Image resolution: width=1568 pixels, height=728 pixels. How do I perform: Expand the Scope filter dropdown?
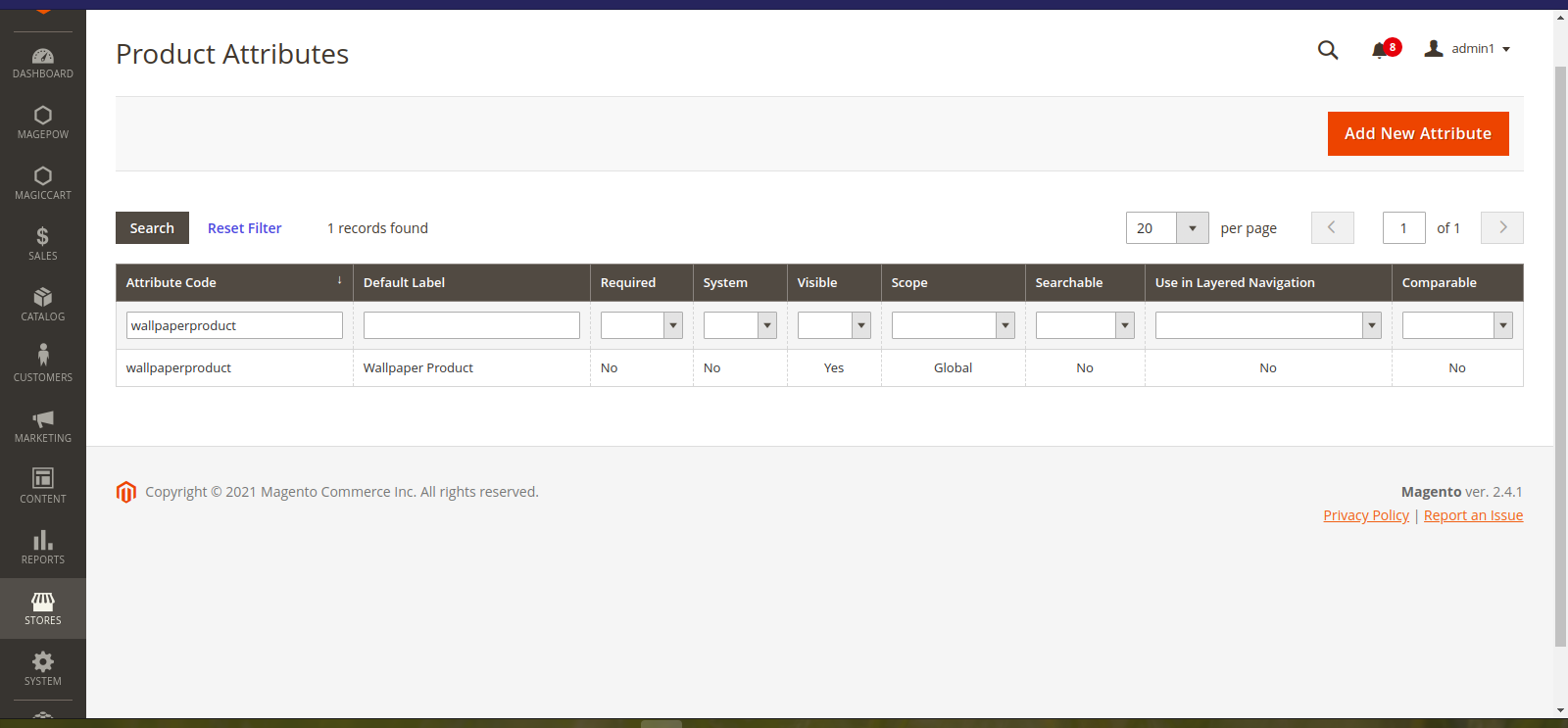click(953, 325)
